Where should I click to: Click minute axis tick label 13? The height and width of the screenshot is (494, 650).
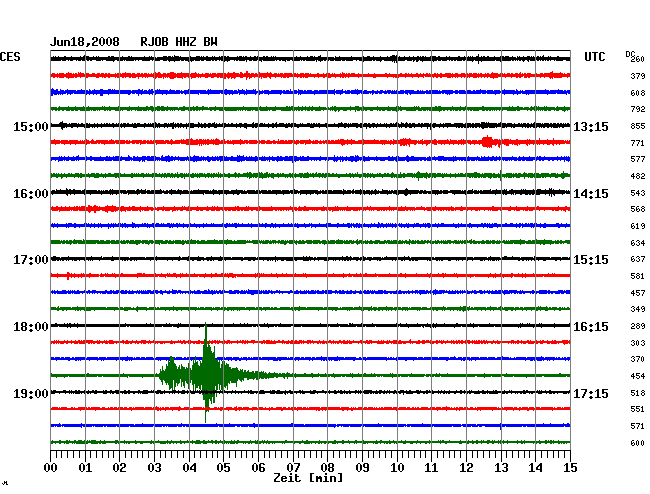click(501, 468)
